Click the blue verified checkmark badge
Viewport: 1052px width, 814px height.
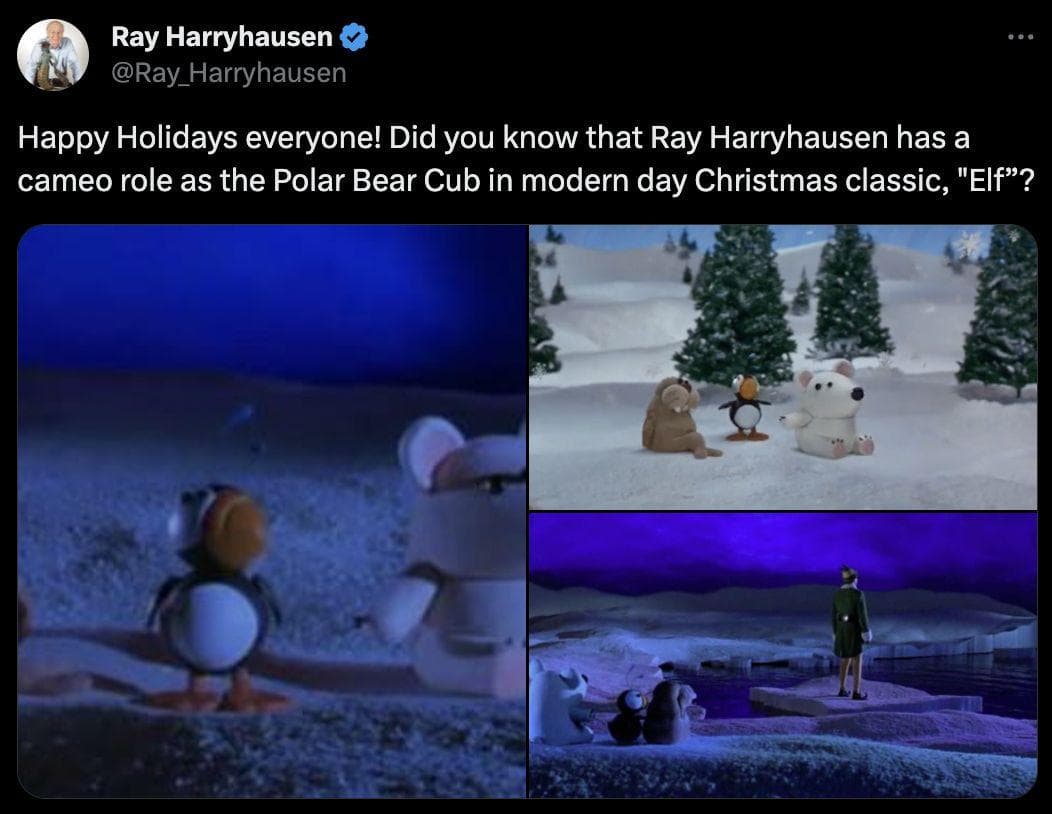(x=354, y=37)
